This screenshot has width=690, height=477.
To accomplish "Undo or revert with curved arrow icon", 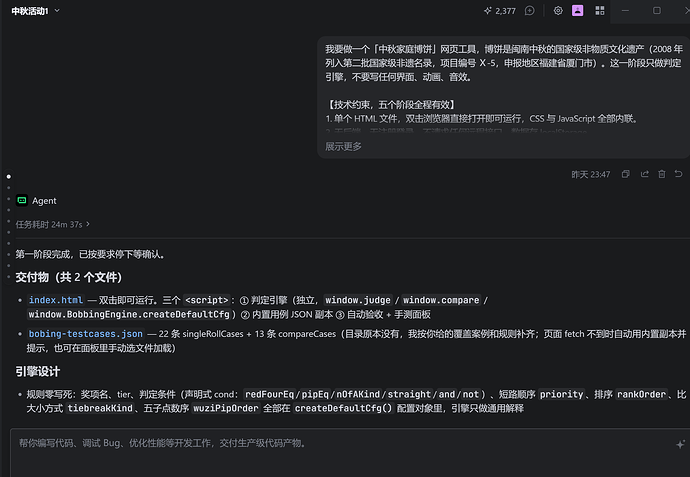I will pos(679,174).
